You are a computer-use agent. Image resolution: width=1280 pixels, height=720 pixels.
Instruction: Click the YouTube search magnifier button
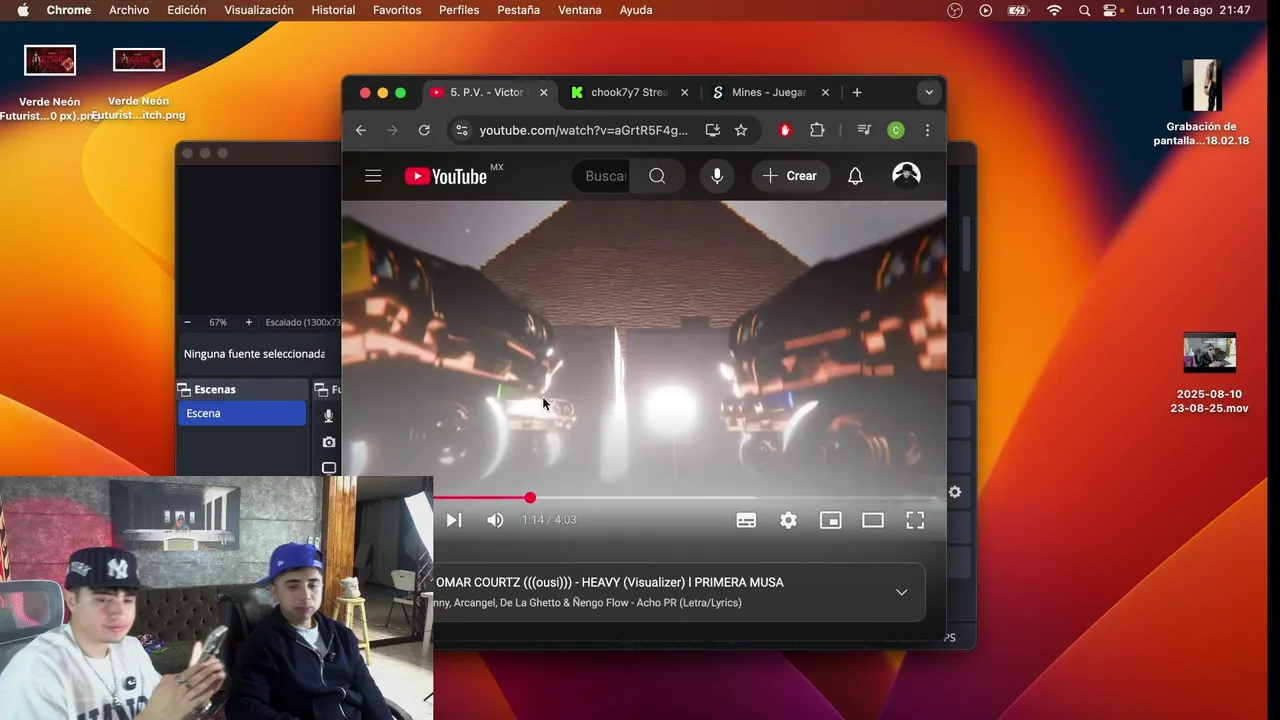tap(657, 176)
